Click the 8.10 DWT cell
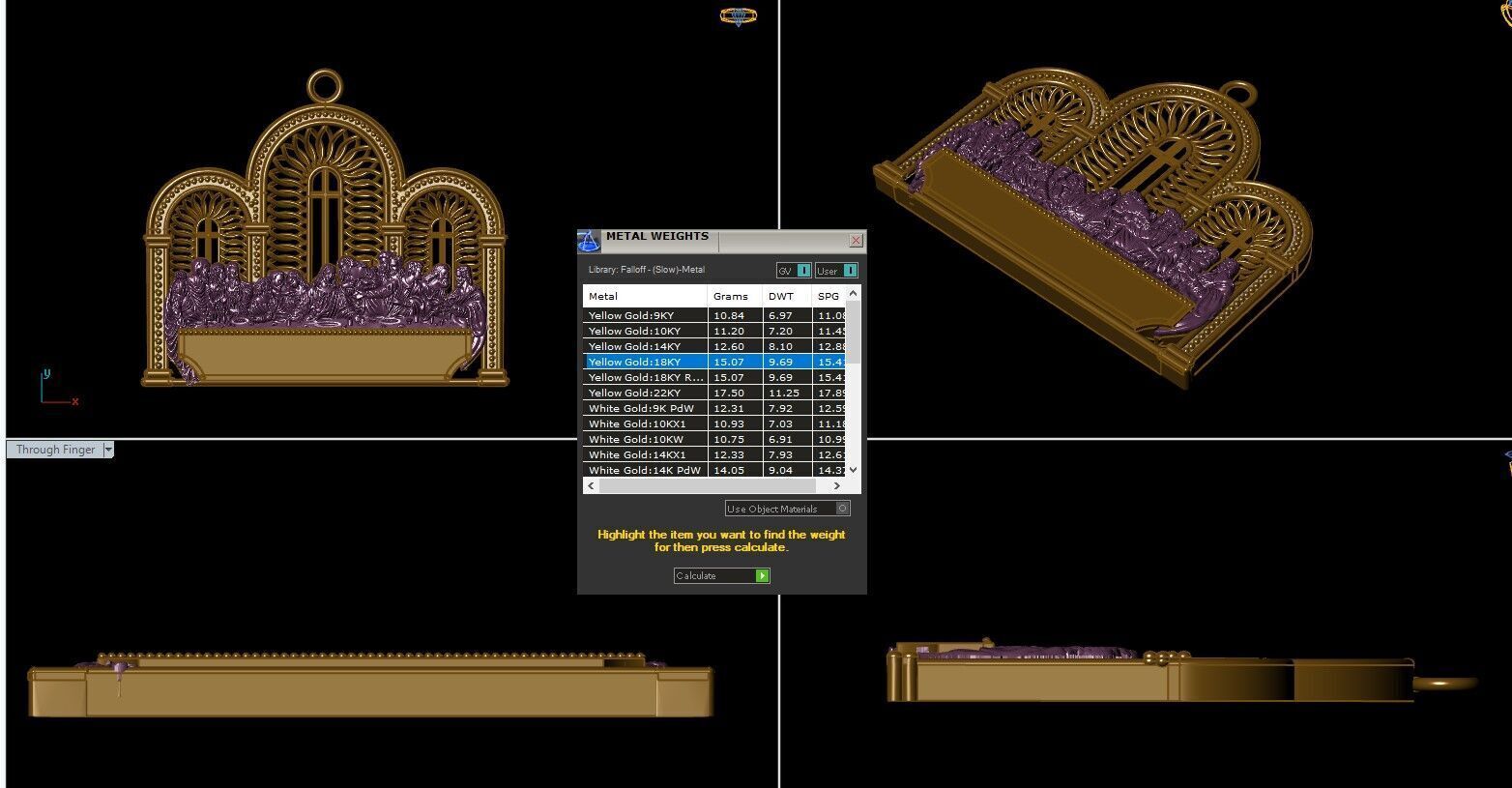 (x=787, y=346)
